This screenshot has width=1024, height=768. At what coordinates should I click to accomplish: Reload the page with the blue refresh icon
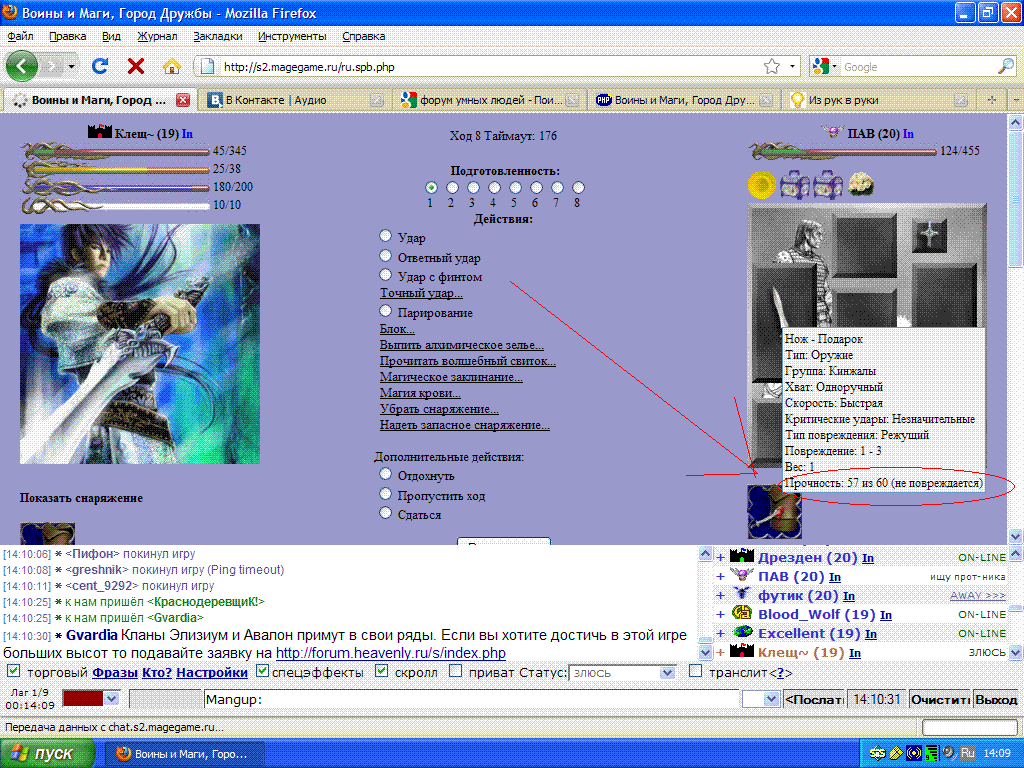(100, 66)
